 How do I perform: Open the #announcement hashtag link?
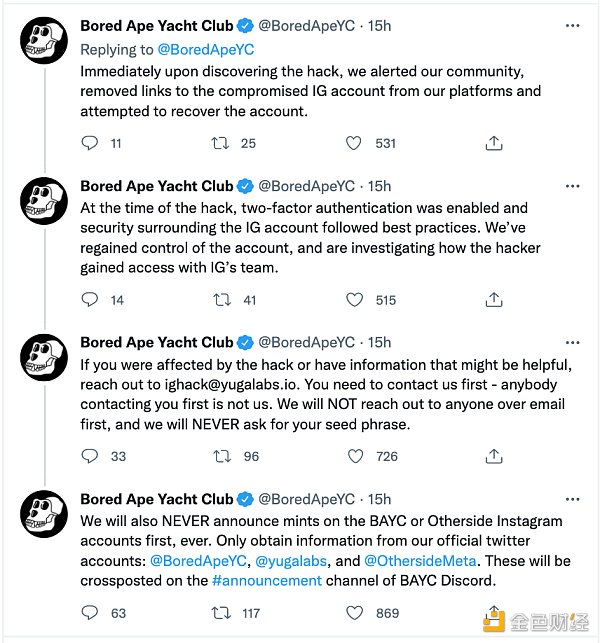pyautogui.click(x=267, y=580)
